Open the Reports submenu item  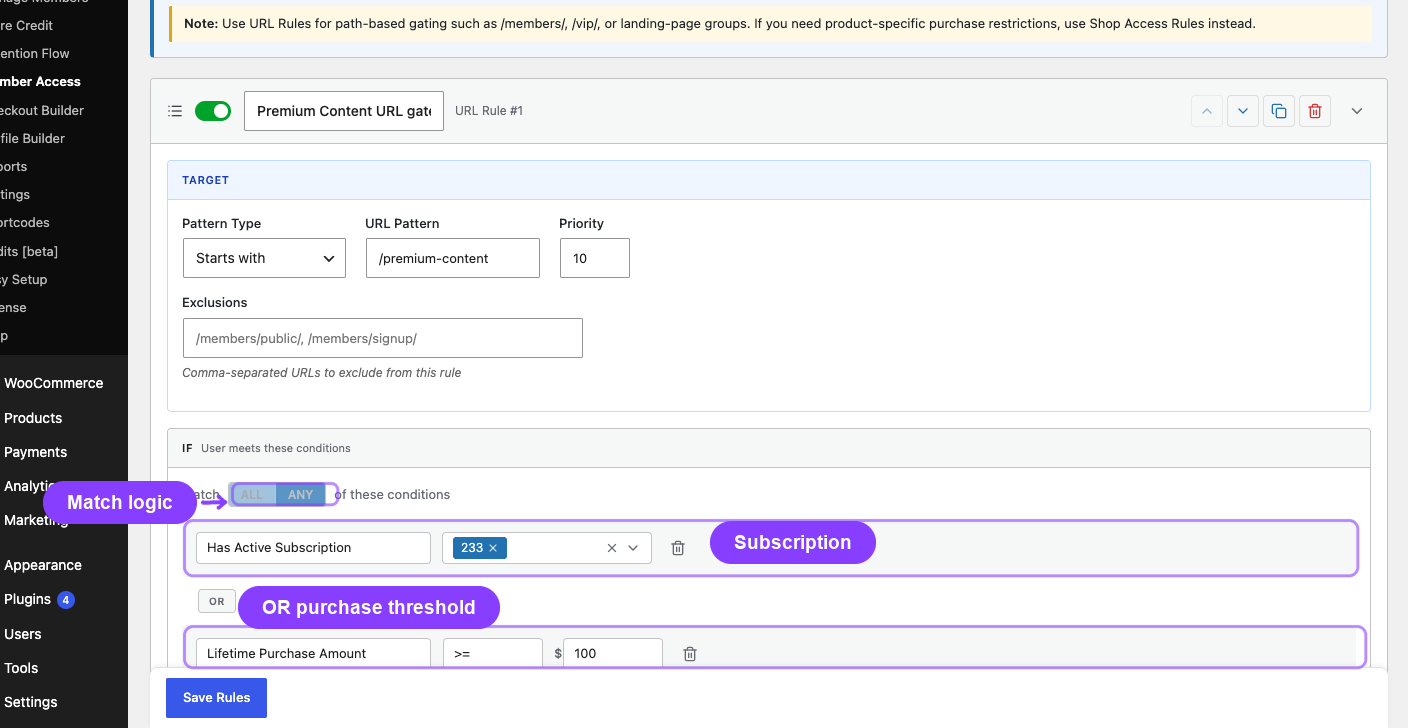coord(14,166)
